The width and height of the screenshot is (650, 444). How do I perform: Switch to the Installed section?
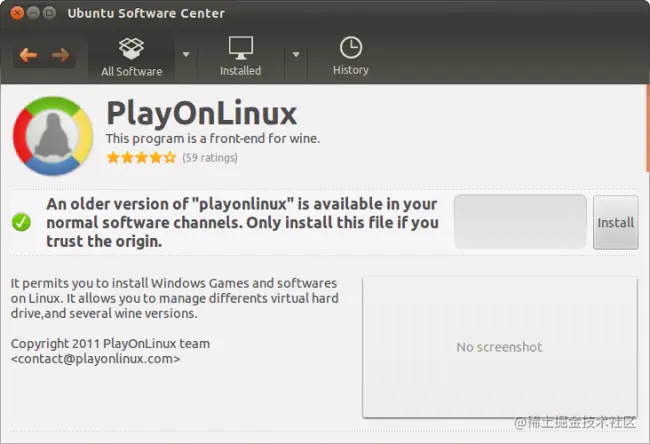(240, 57)
